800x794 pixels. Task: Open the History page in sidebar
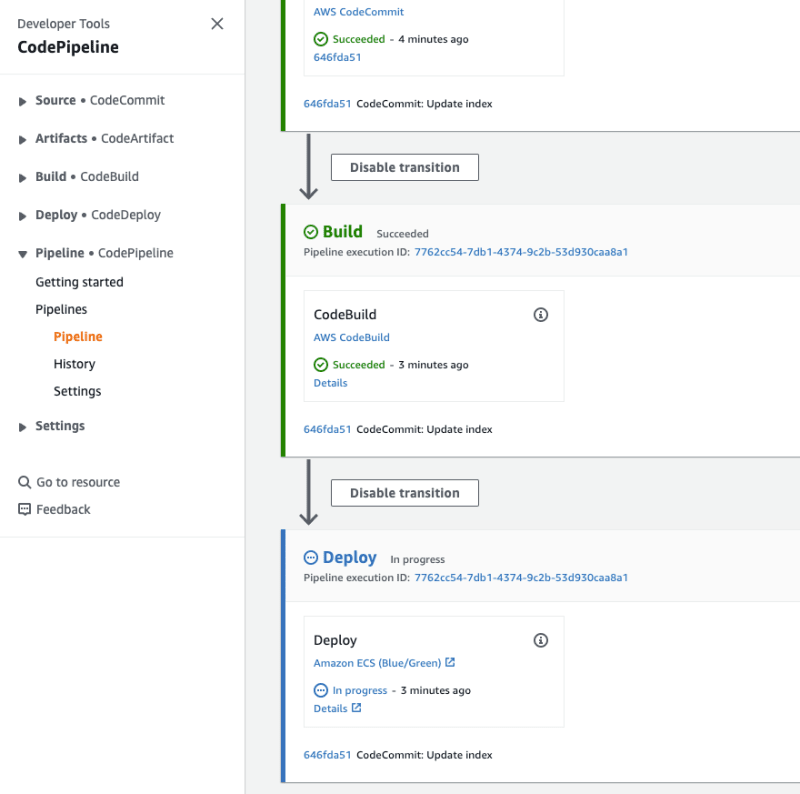(x=74, y=364)
